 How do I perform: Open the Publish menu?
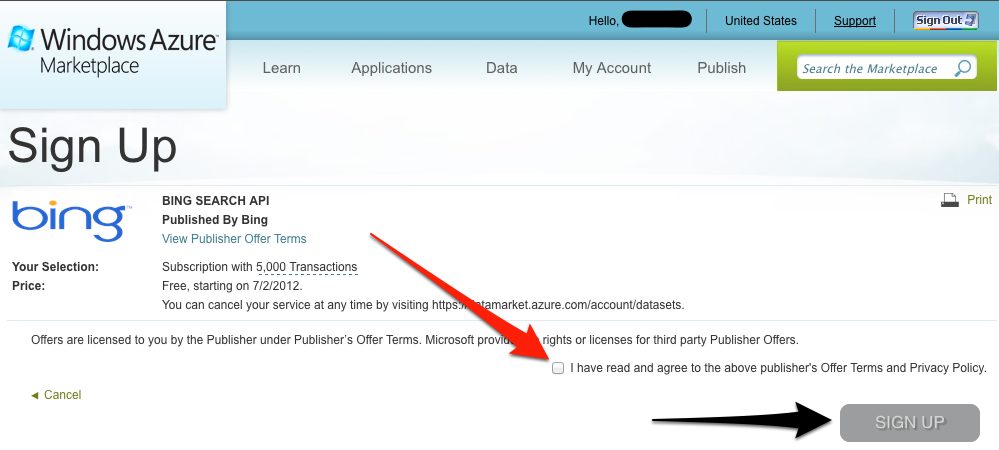point(721,68)
